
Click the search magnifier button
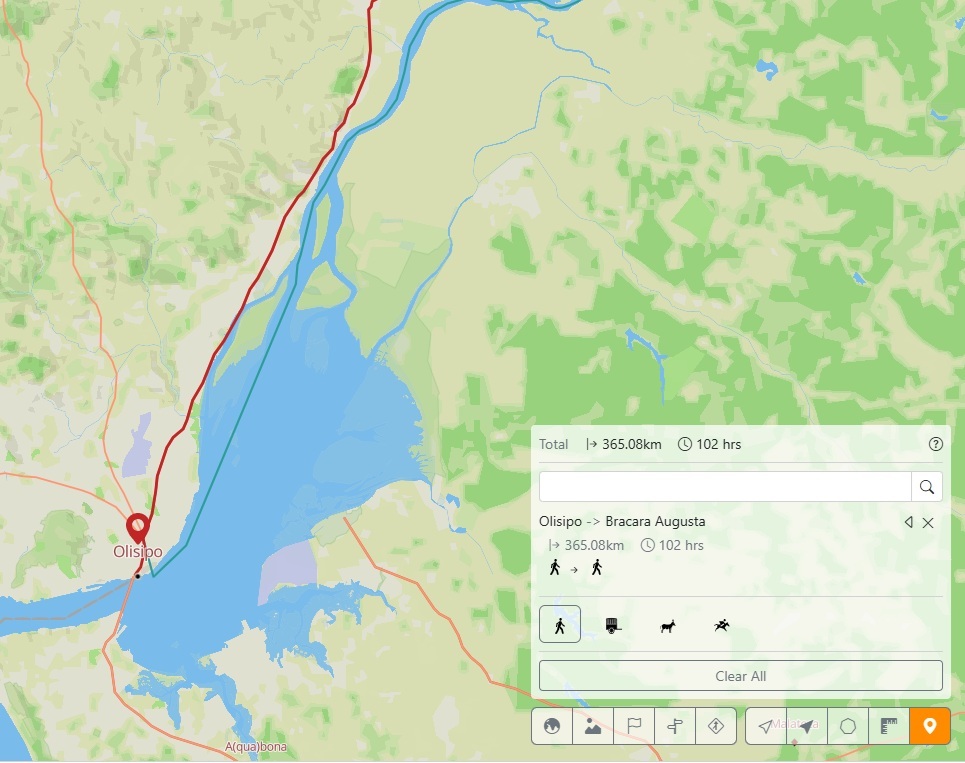pyautogui.click(x=926, y=487)
